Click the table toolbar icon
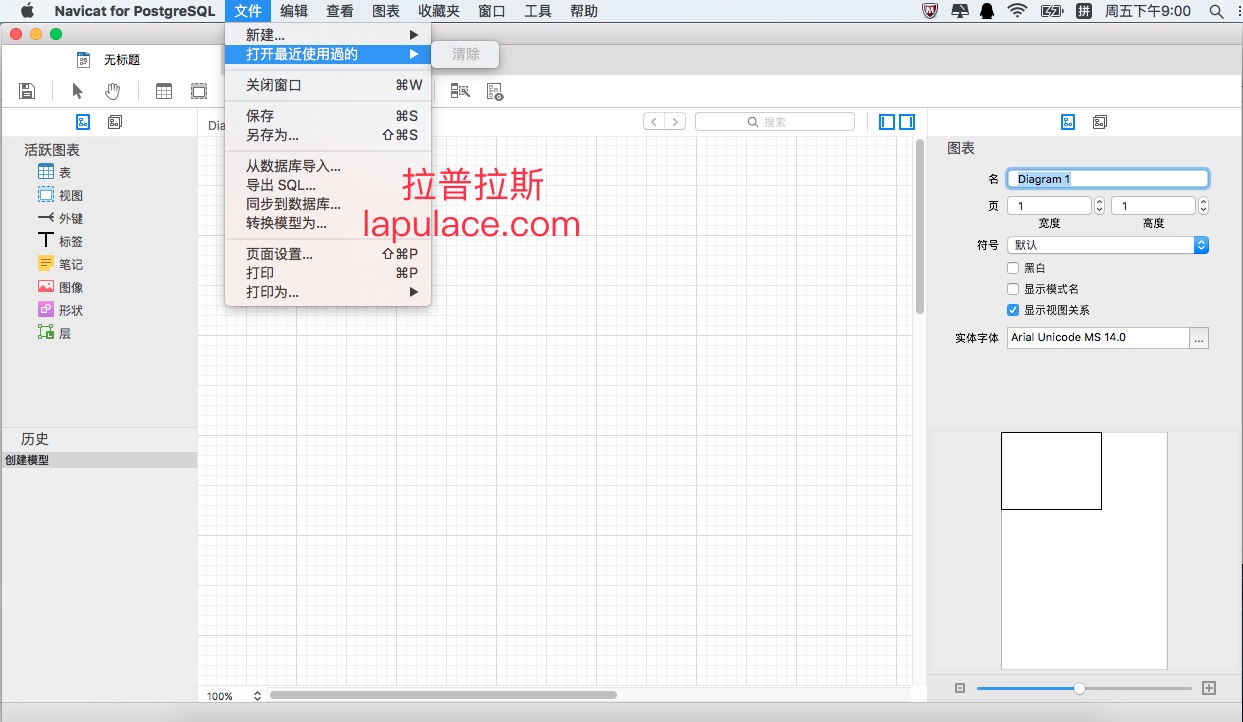This screenshot has height=722, width=1243. tap(164, 91)
